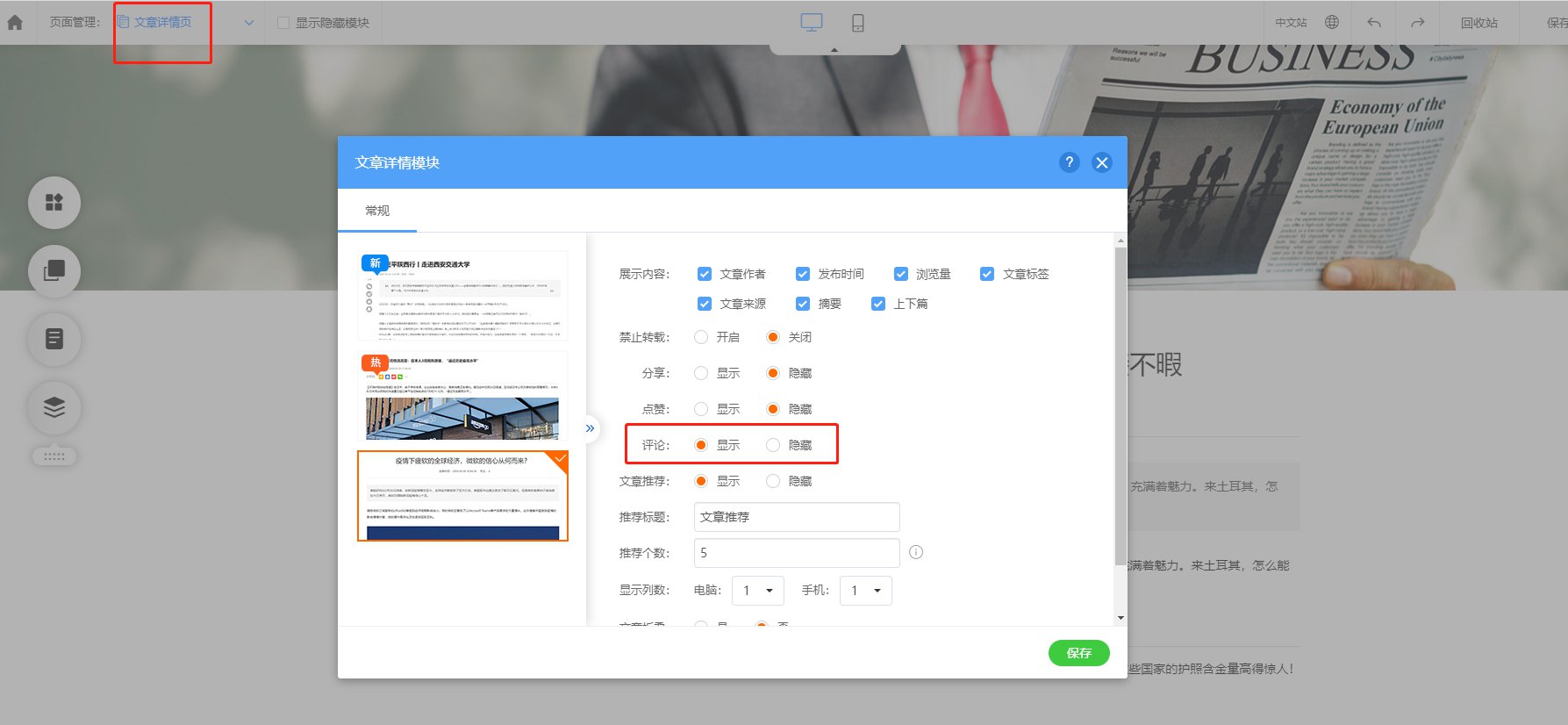Open the 手机 column count dropdown
Viewport: 1568px width, 725px height.
click(x=865, y=591)
